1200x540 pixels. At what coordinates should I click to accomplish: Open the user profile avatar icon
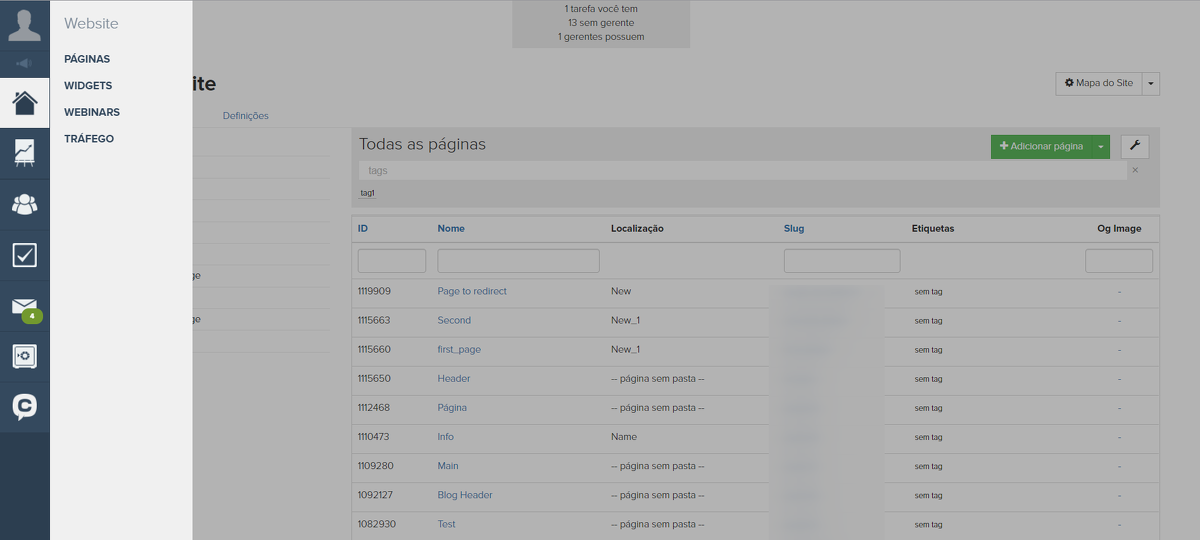pos(24,24)
